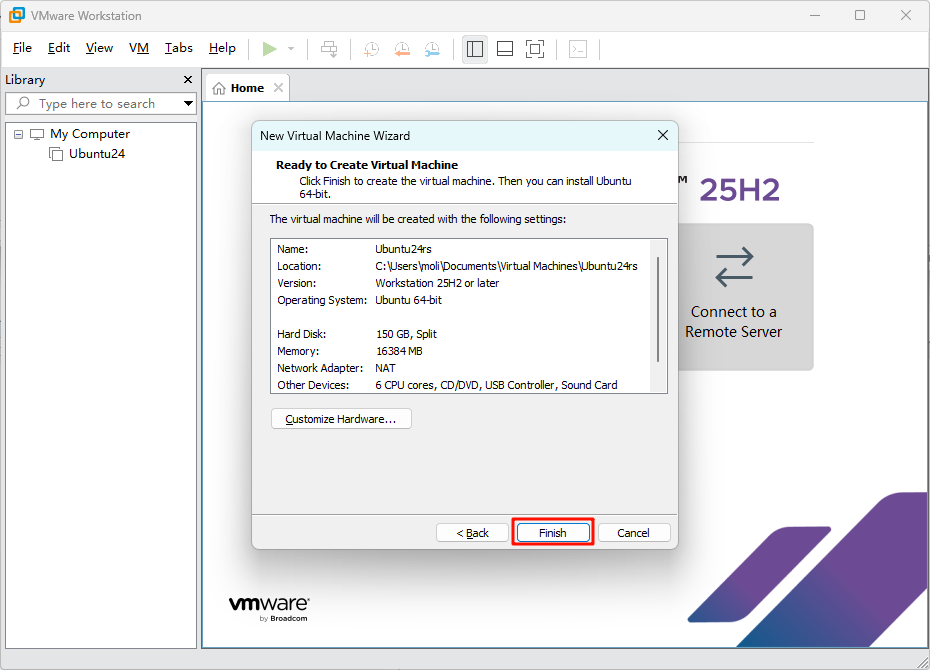The width and height of the screenshot is (930, 670).
Task: Minimize the VMware Workstation window
Action: click(815, 15)
